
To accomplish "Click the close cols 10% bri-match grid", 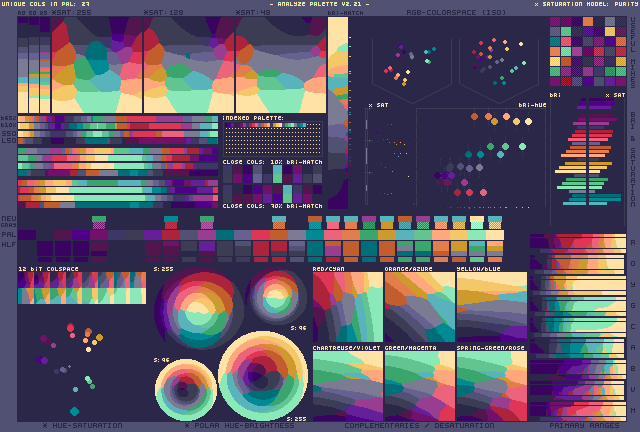I will [272, 182].
